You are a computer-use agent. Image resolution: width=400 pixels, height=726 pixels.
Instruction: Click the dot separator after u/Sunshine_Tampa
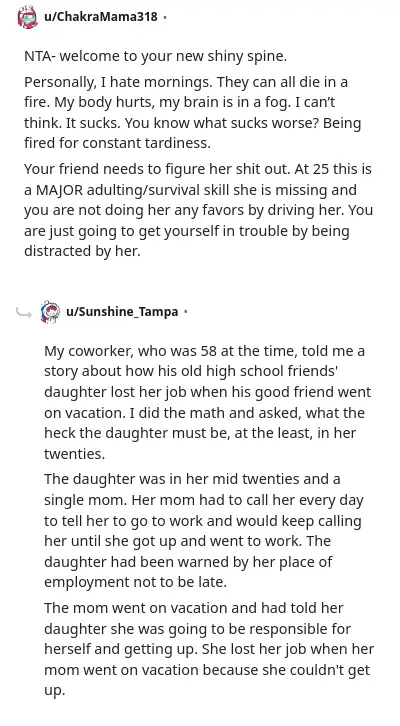click(186, 312)
